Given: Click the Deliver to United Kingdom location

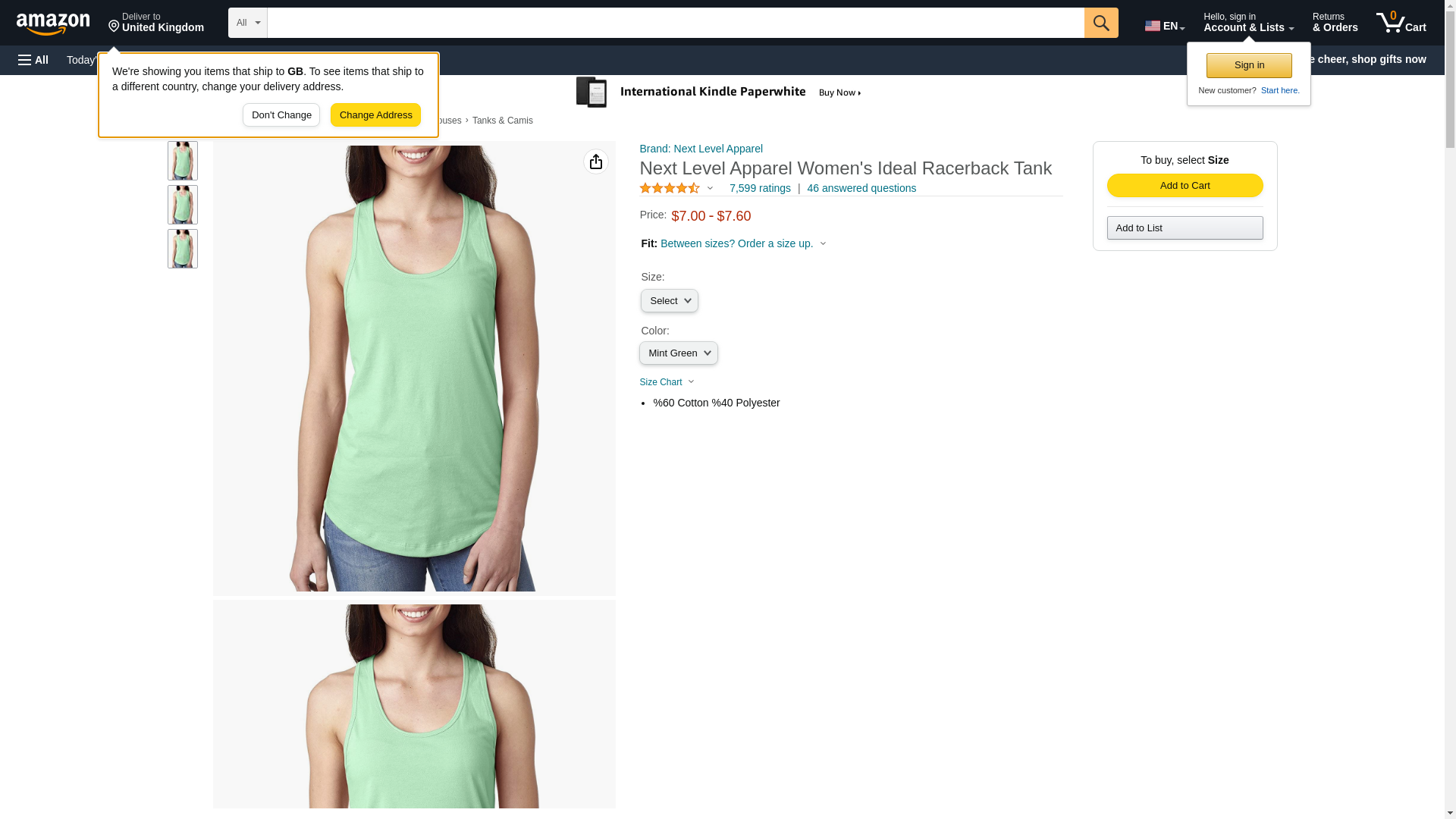Looking at the screenshot, I should (155, 23).
